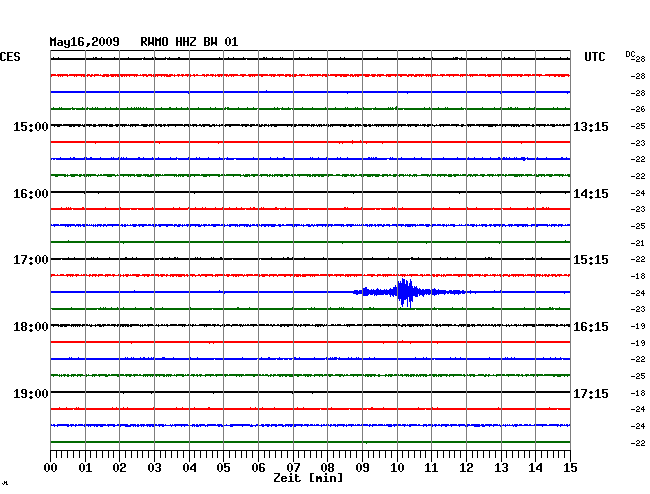Viewport: 650px width, 494px height.
Task: Select the station label RWMO HHZ BW 01
Action: point(189,42)
